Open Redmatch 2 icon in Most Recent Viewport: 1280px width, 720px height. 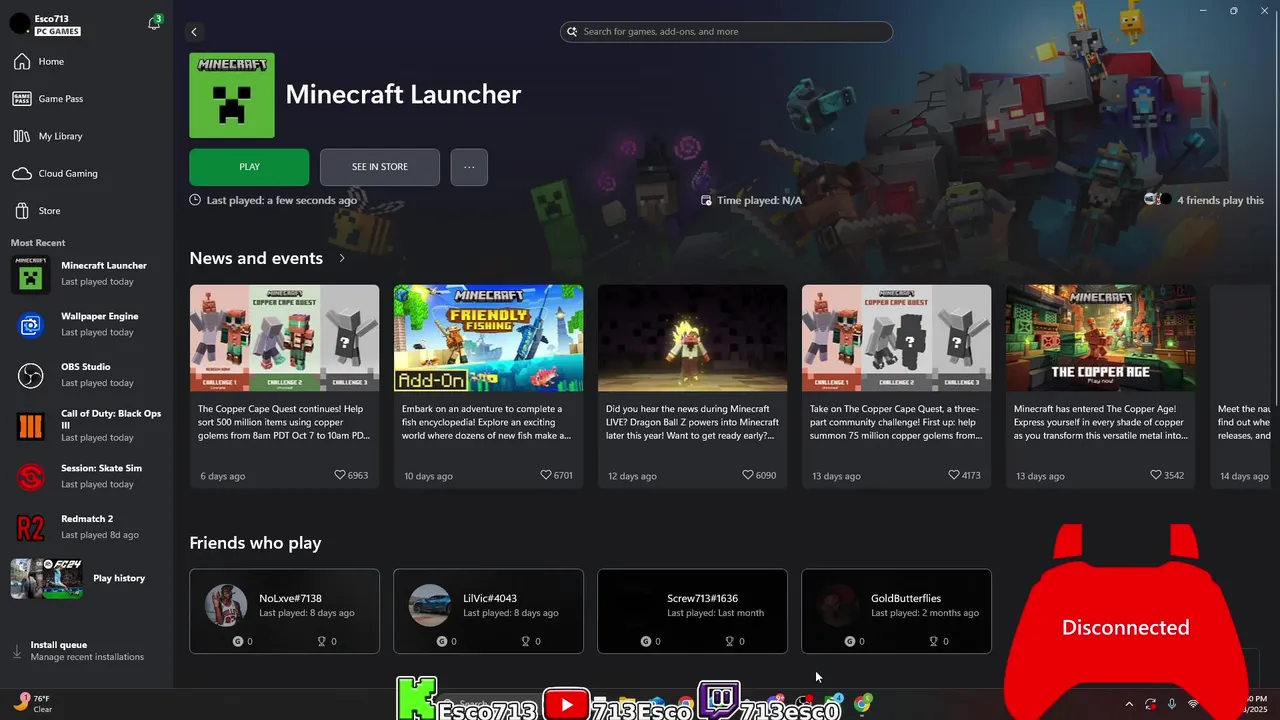(30, 527)
